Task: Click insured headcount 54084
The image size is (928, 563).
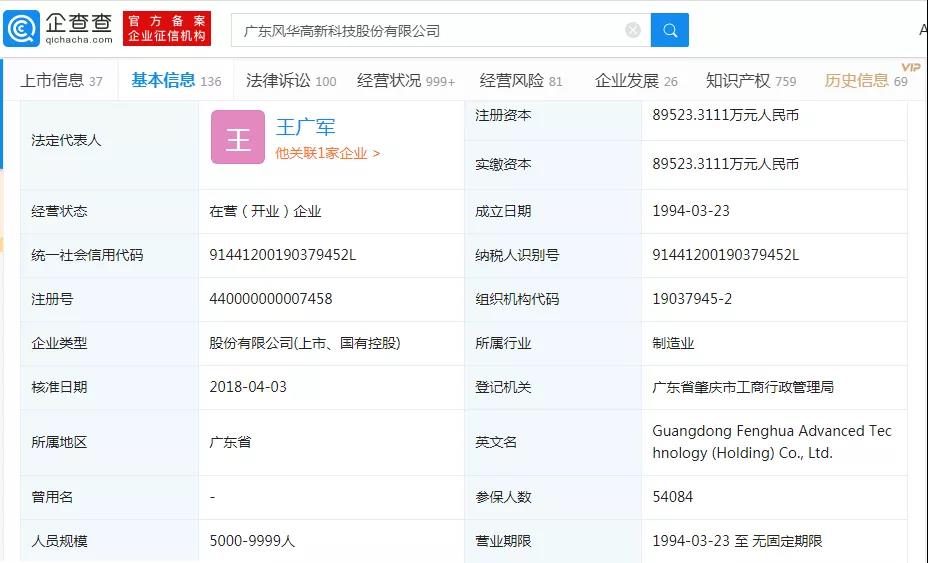Action: coord(672,497)
